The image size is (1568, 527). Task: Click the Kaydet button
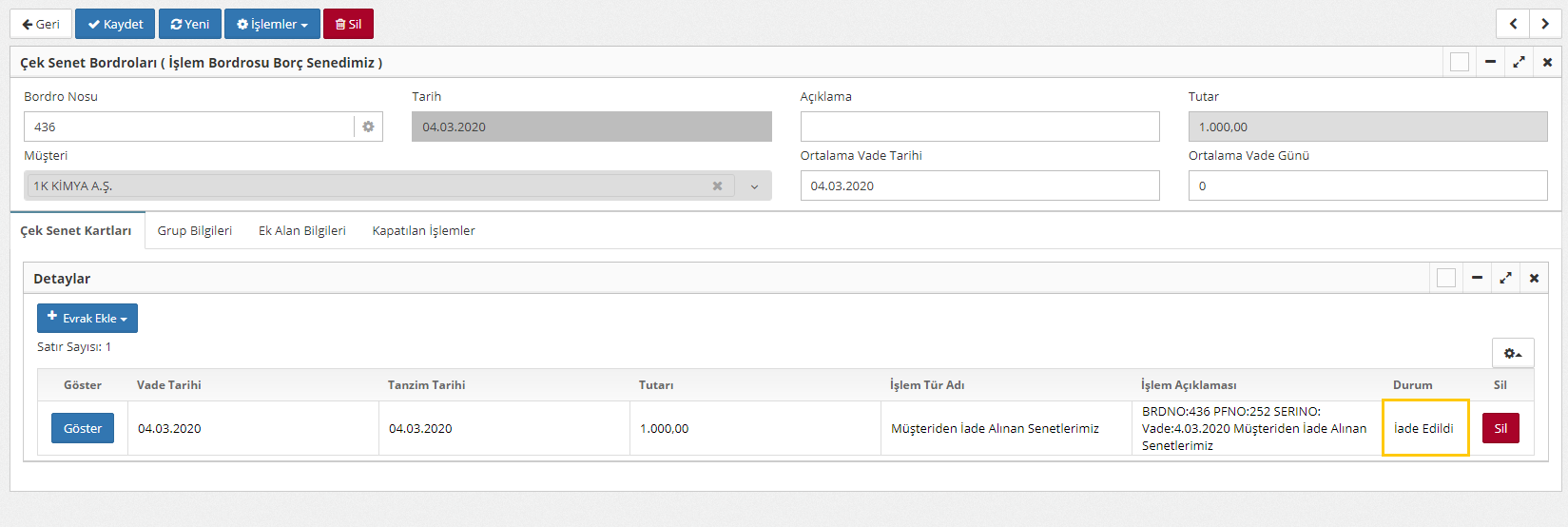[115, 24]
